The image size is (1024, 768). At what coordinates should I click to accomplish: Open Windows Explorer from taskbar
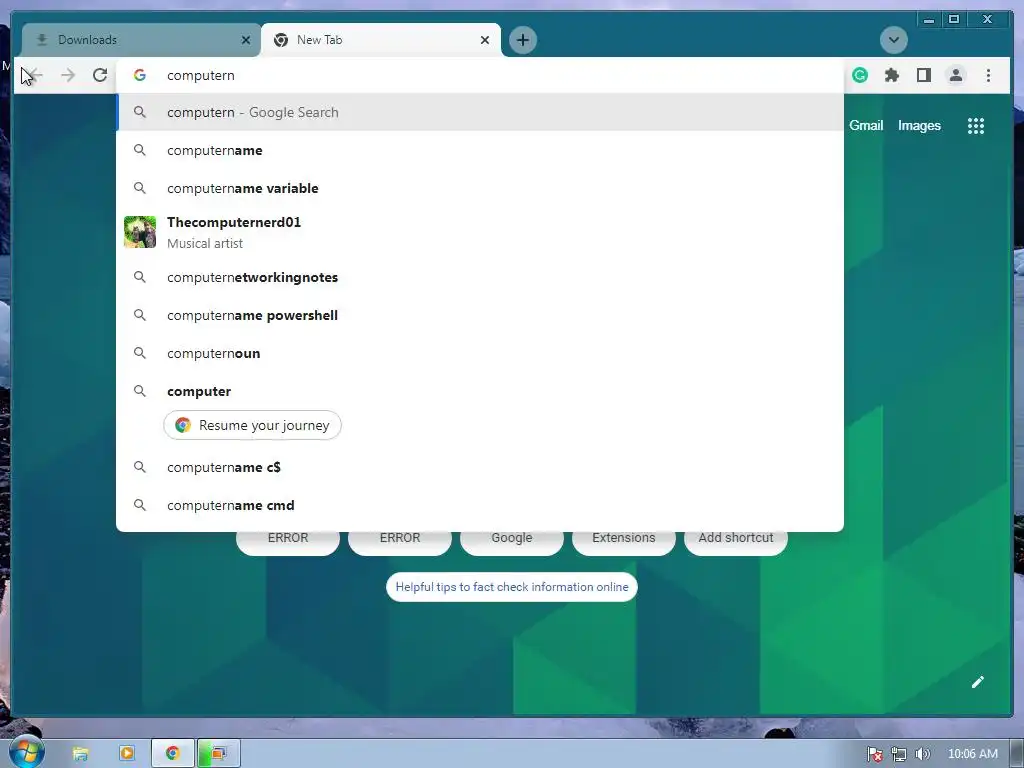pos(80,754)
